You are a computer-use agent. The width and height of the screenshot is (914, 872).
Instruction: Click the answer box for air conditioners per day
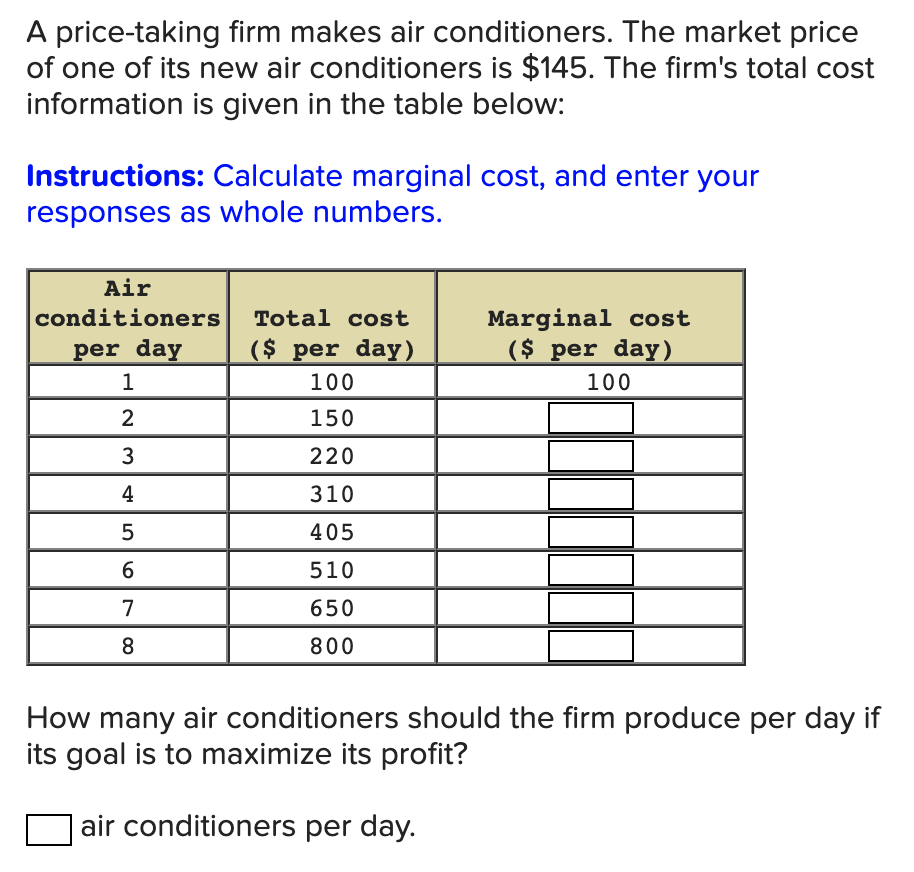pyautogui.click(x=47, y=829)
